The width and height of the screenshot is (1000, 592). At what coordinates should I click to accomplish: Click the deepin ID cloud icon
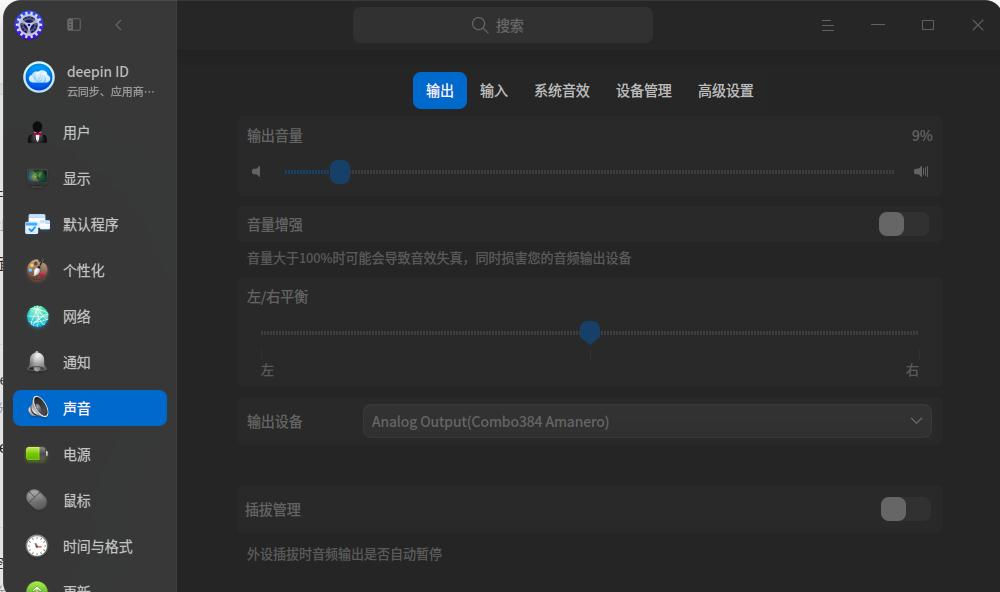[39, 77]
